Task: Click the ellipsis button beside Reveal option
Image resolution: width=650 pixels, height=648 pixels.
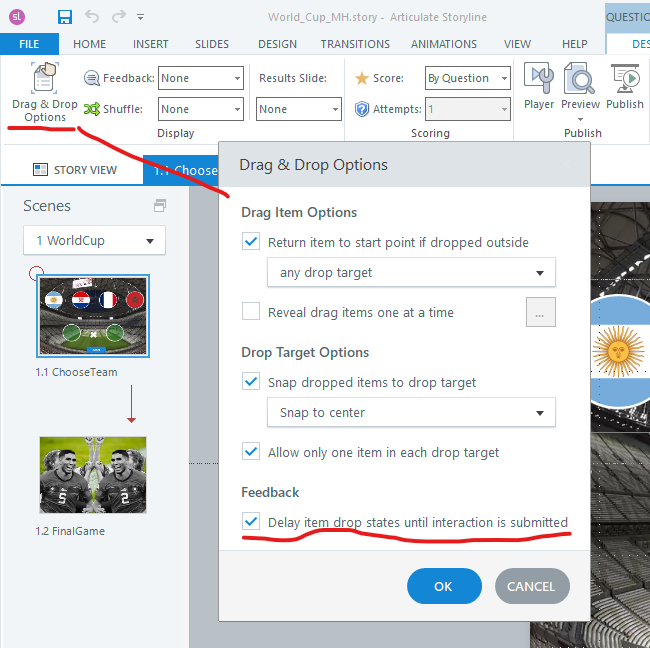Action: (540, 313)
